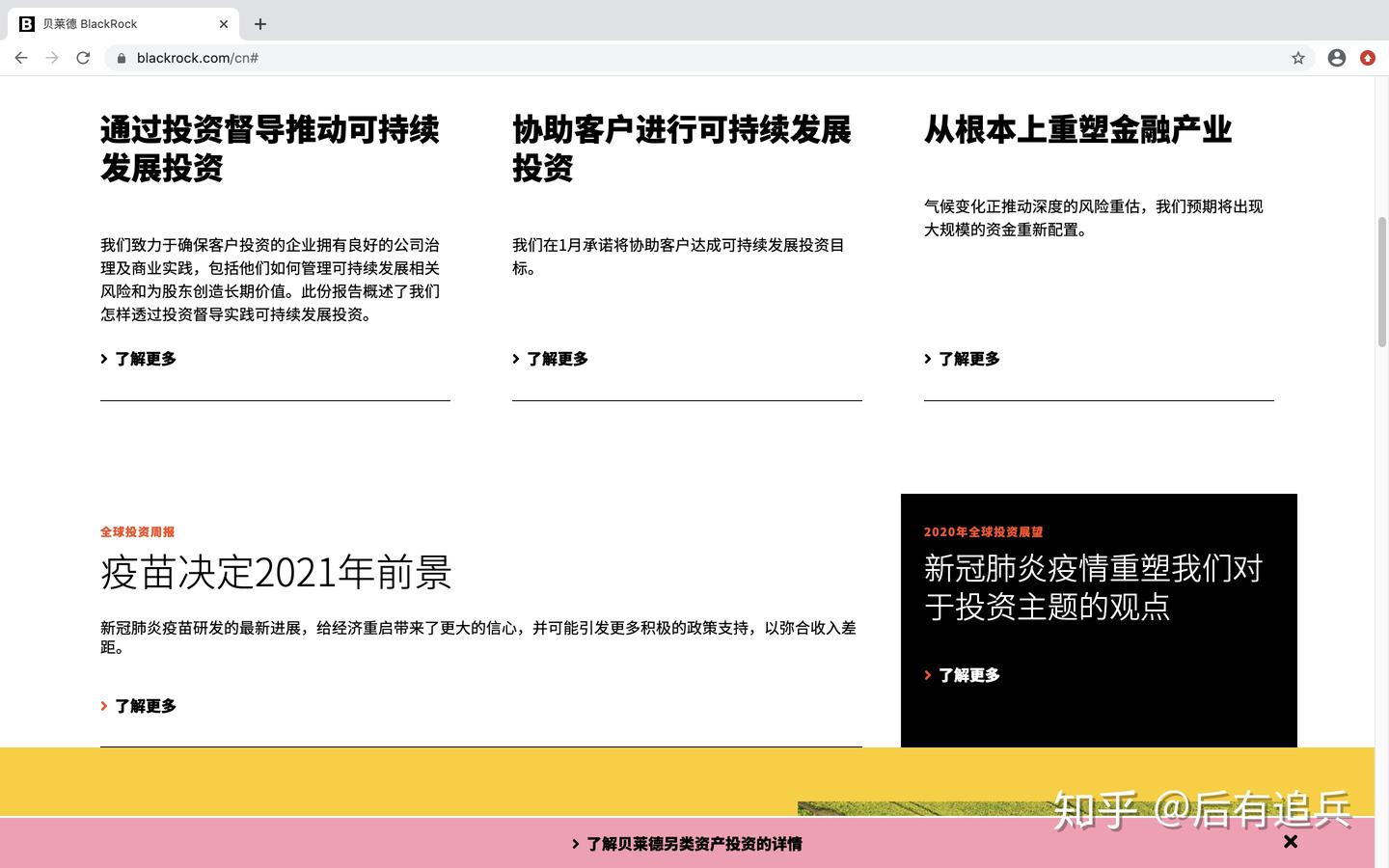Switch to the 贝莱德 BlackRock tab
The width and height of the screenshot is (1389, 868).
116,23
